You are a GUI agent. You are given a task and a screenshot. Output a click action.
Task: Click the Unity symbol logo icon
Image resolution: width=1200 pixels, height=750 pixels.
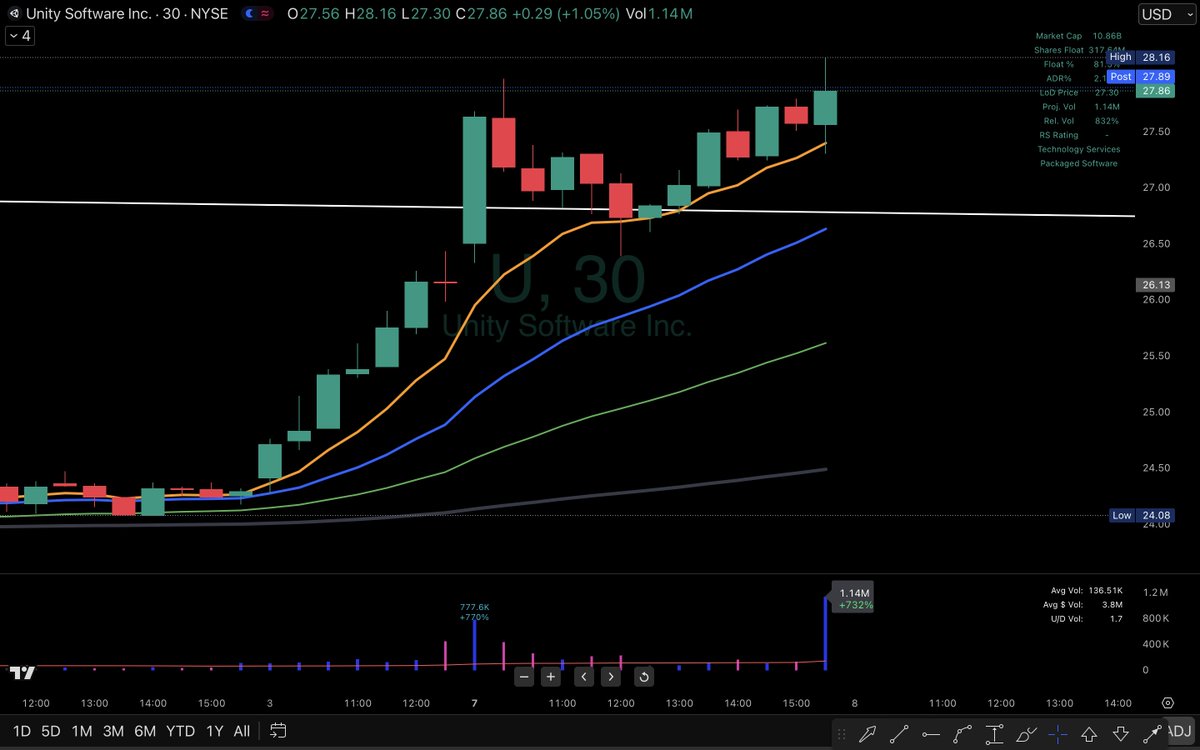click(x=13, y=14)
